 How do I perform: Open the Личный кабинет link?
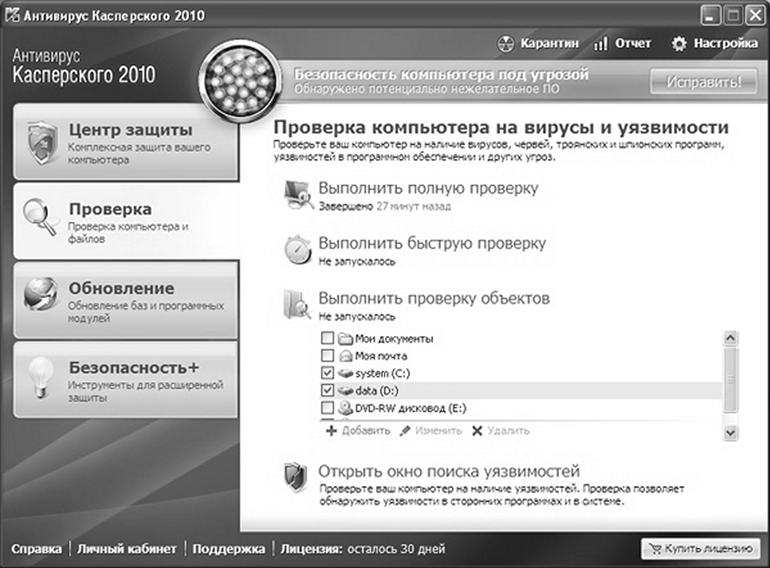coord(127,549)
